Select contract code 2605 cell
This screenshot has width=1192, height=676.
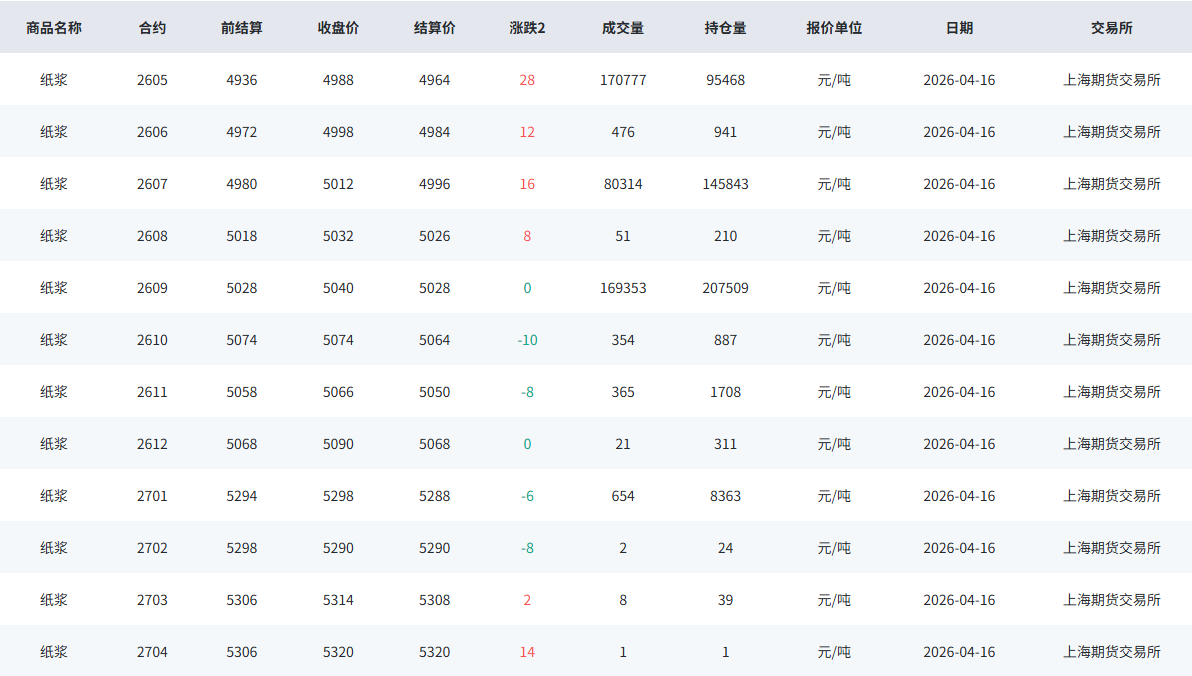point(152,80)
